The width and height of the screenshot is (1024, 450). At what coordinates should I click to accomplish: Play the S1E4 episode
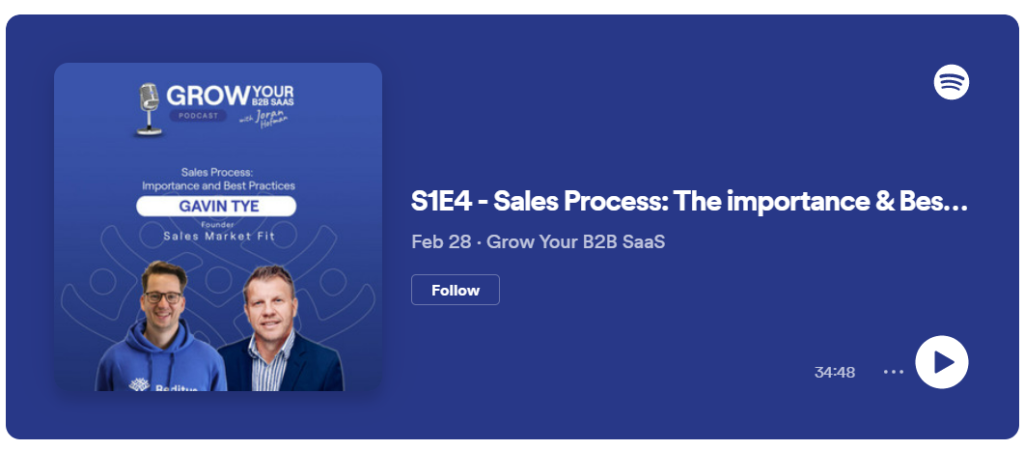point(942,362)
